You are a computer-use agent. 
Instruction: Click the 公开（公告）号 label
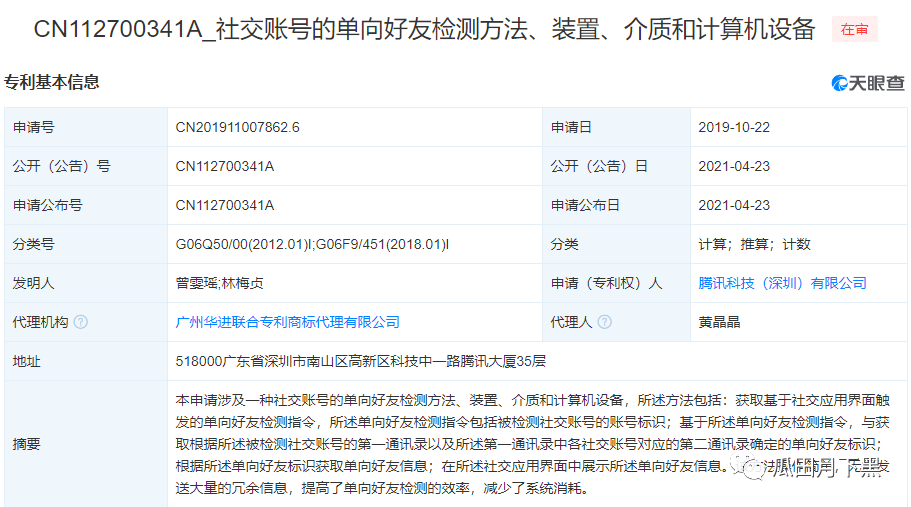(x=62, y=166)
